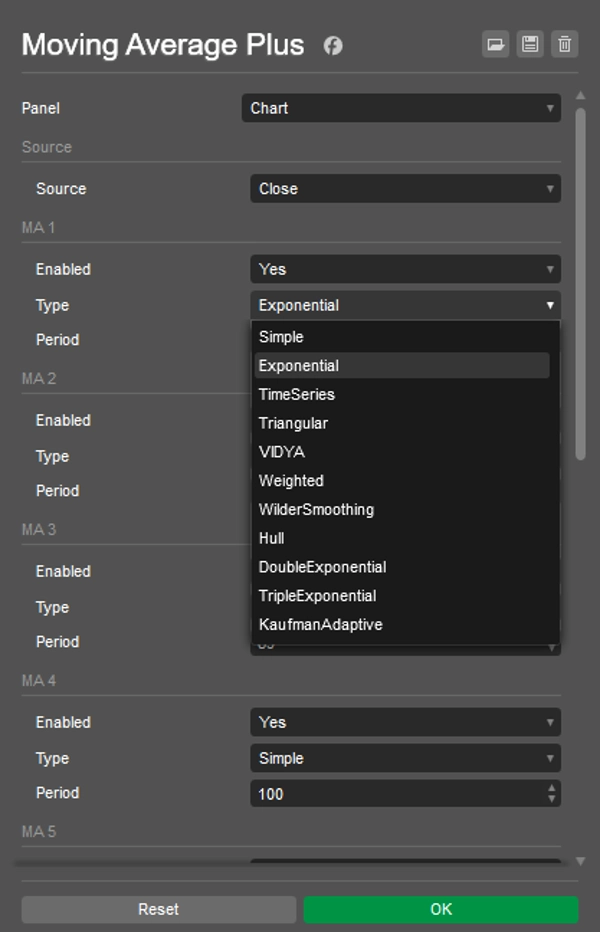Choose WilderSmoothing from the type list
Viewport: 600px width, 932px height.
click(x=316, y=509)
